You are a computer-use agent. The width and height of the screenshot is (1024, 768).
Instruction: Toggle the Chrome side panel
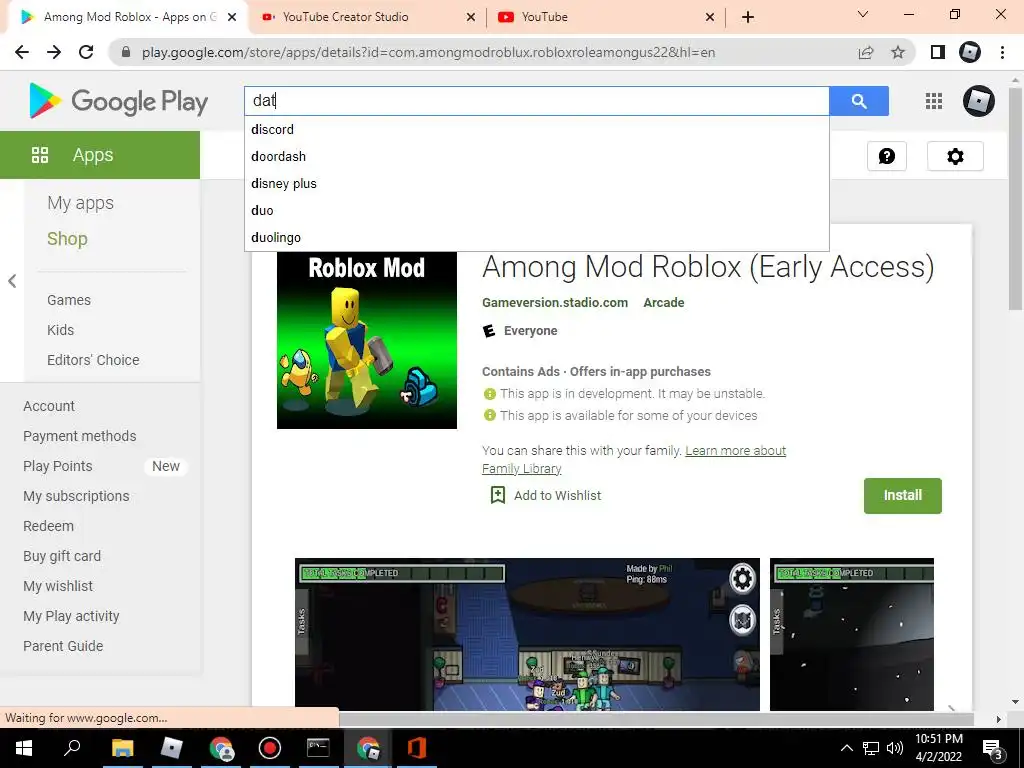[x=938, y=52]
